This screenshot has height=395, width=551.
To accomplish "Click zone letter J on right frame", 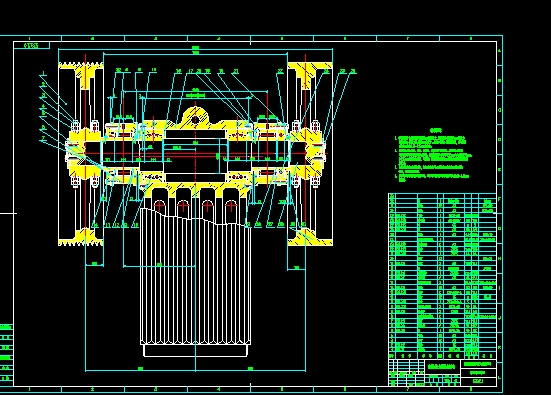I will 500,318.
